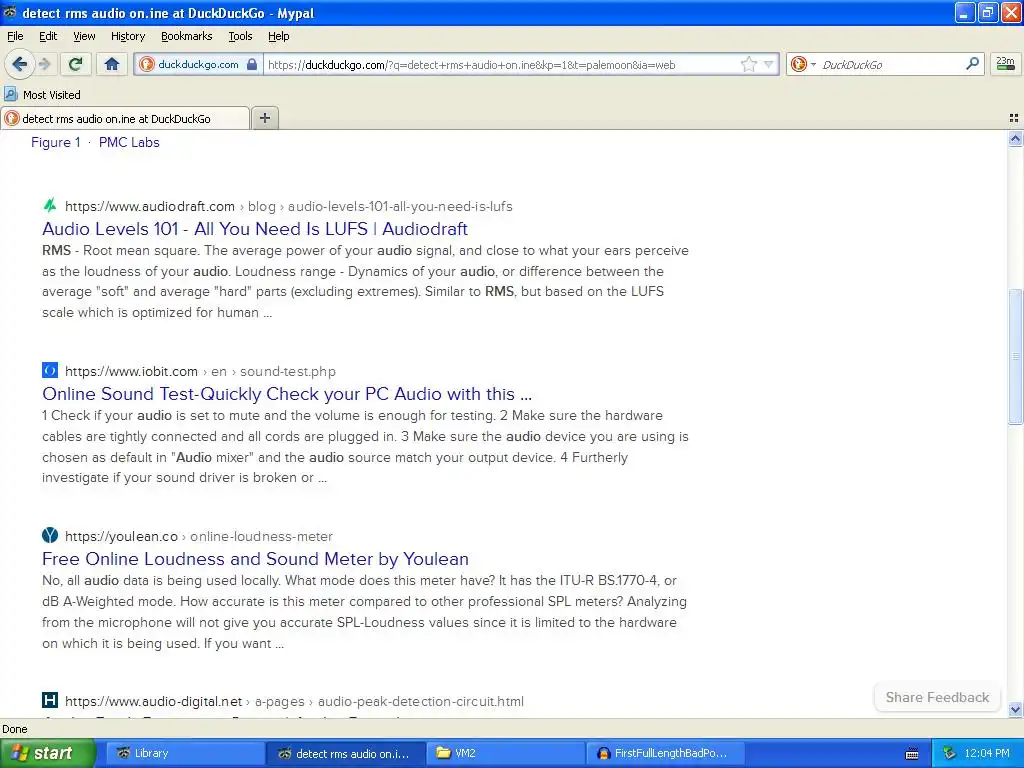
Task: Open the Tools menu
Action: [x=240, y=36]
